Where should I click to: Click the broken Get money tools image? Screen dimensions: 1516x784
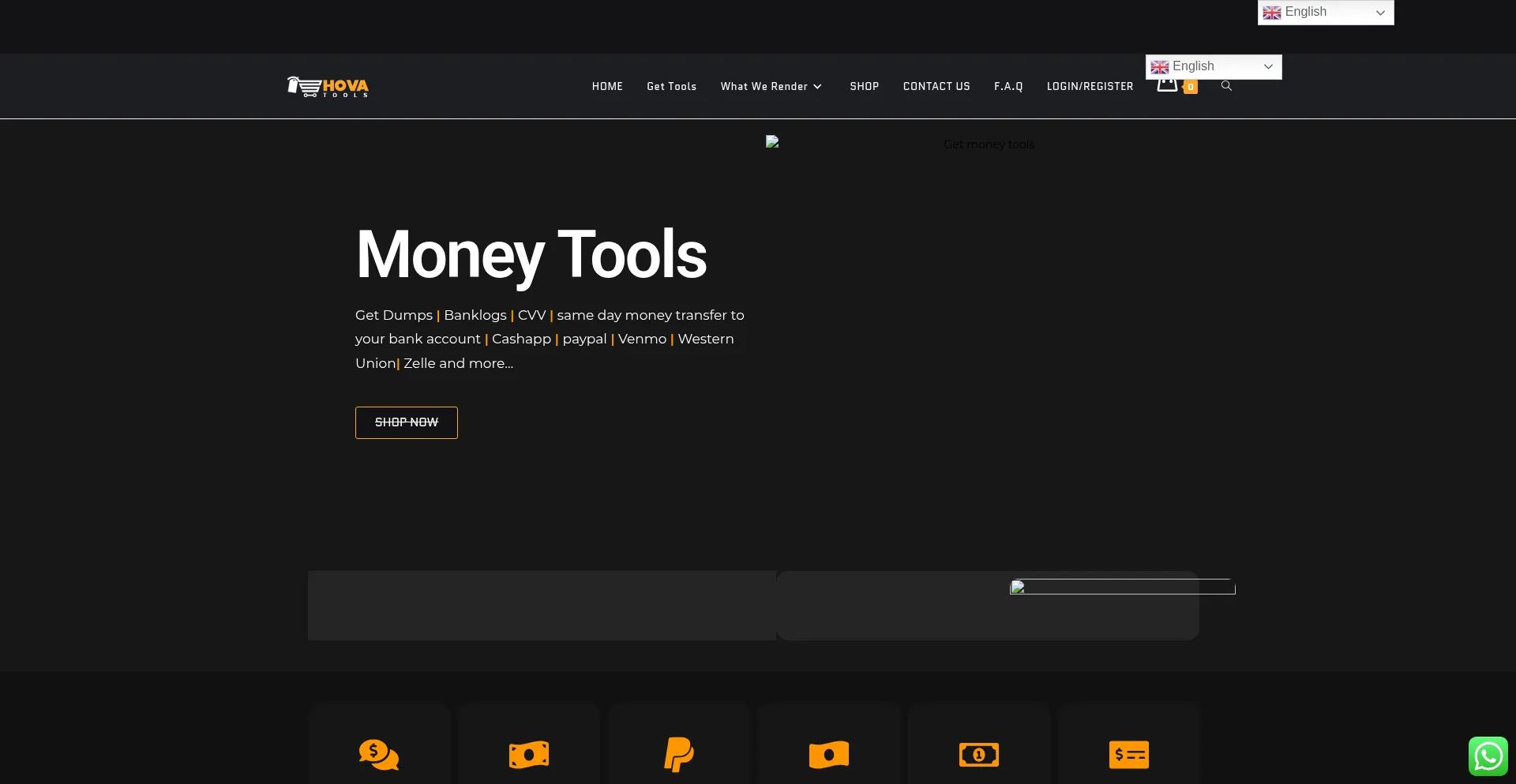point(900,144)
